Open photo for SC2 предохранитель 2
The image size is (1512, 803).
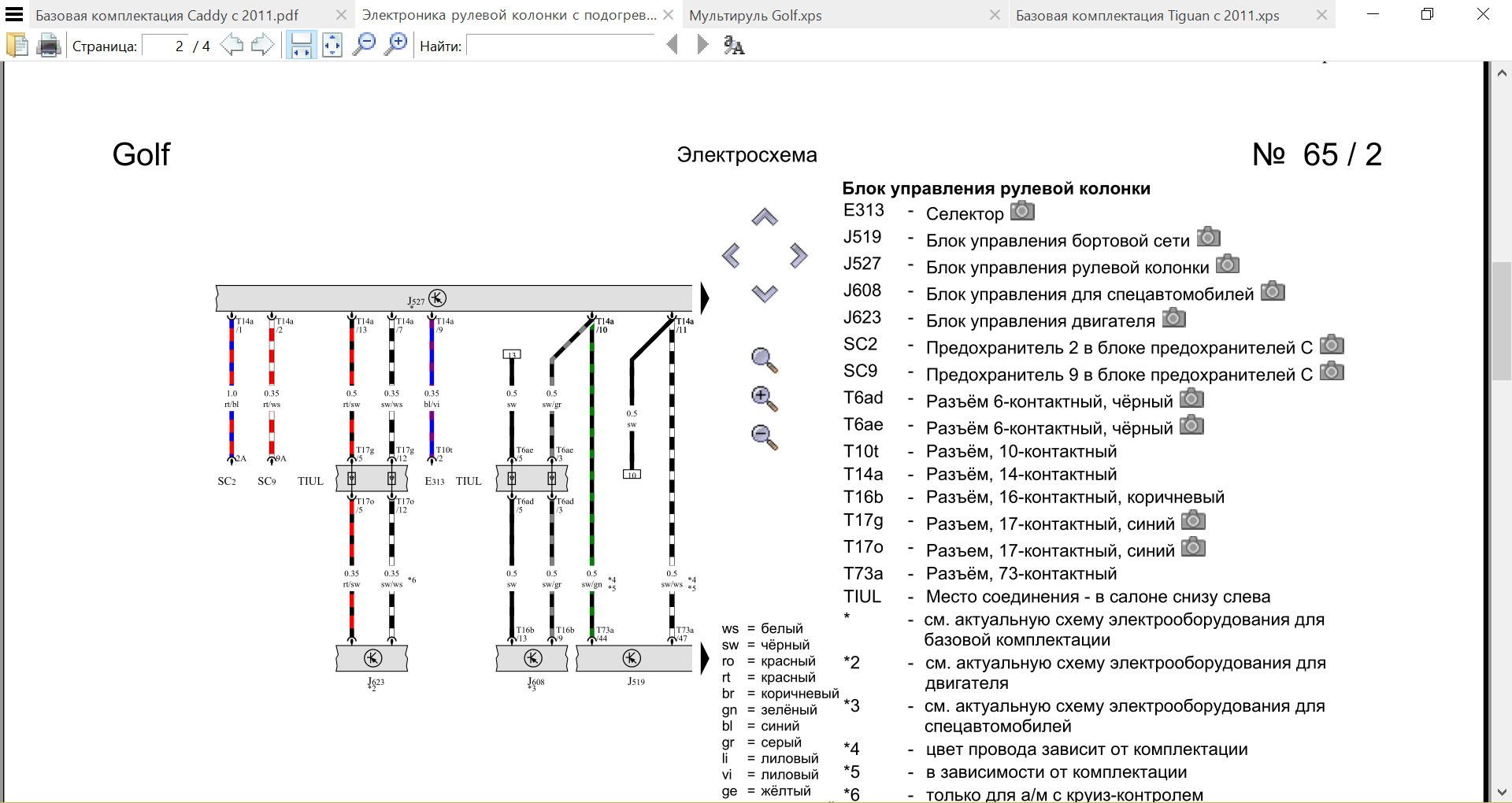(1332, 344)
